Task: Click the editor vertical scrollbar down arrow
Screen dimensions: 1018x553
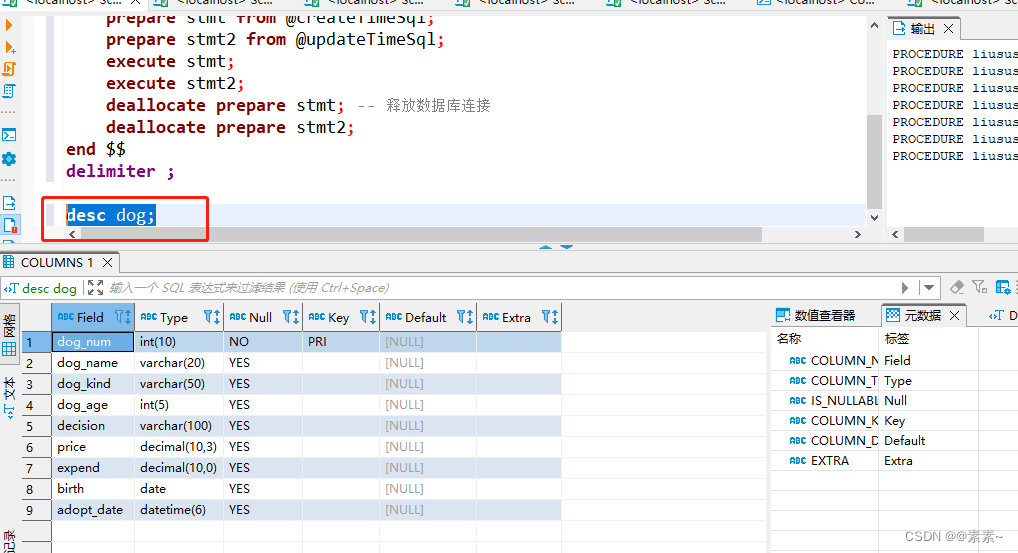Action: coord(874,217)
